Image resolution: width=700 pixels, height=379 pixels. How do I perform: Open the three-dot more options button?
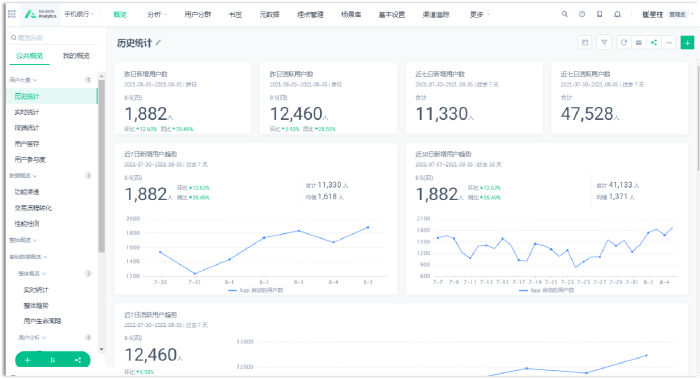(669, 43)
